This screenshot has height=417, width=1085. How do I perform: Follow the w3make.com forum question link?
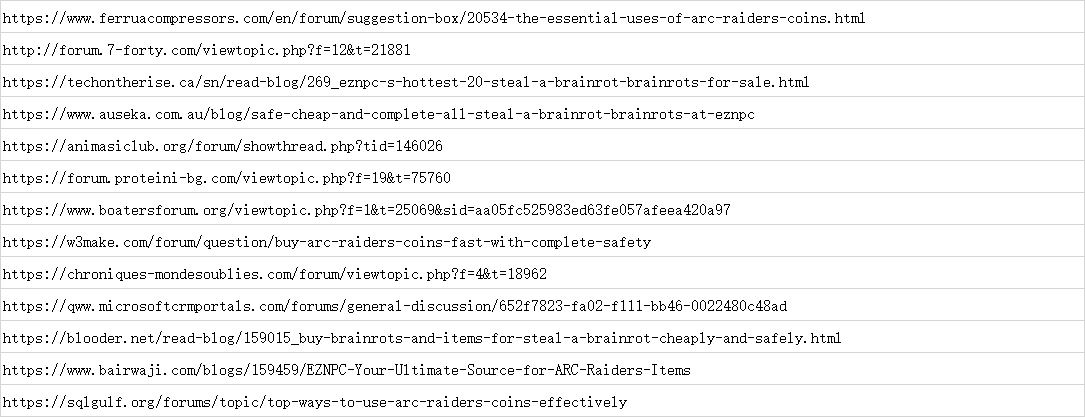click(327, 242)
